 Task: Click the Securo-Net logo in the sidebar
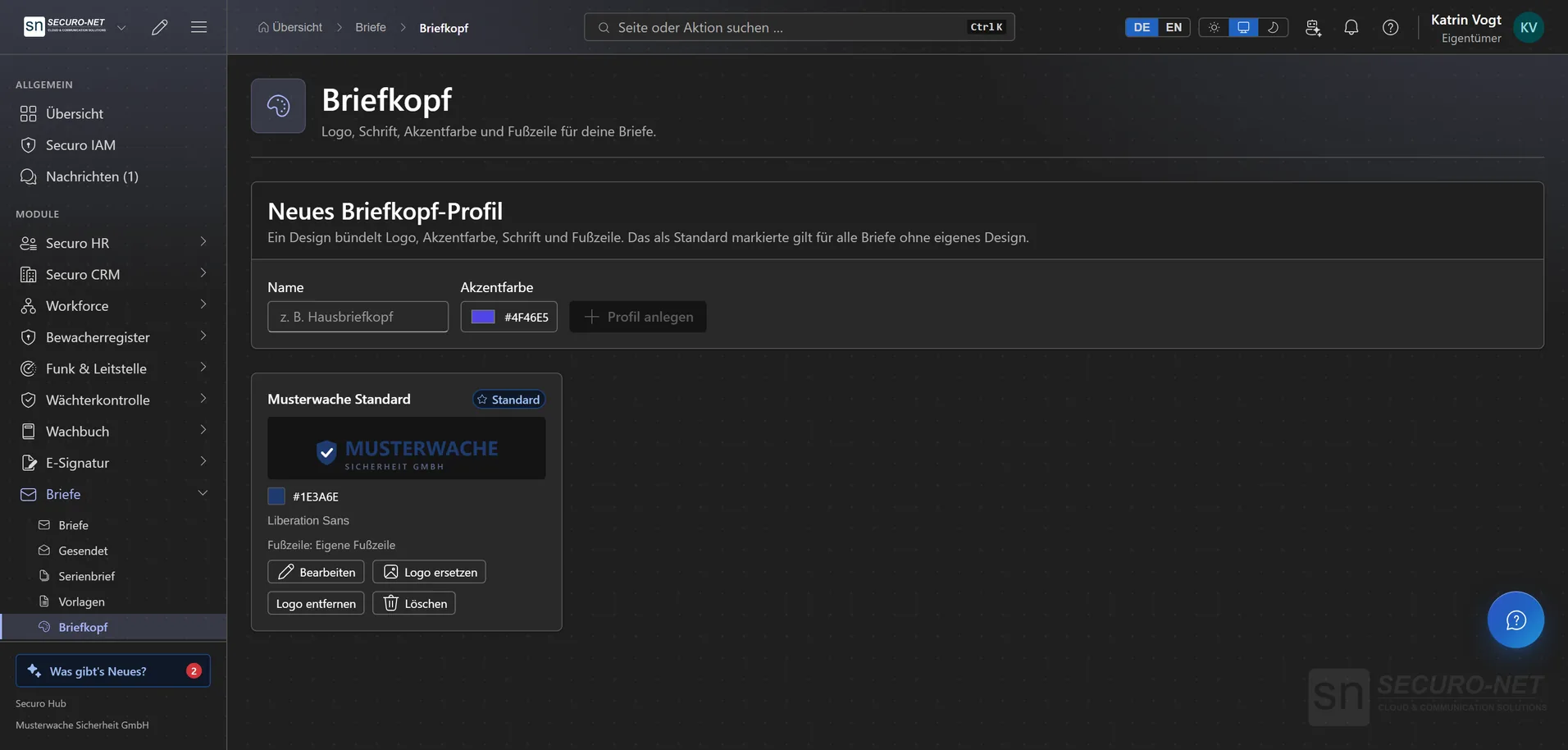coord(66,26)
